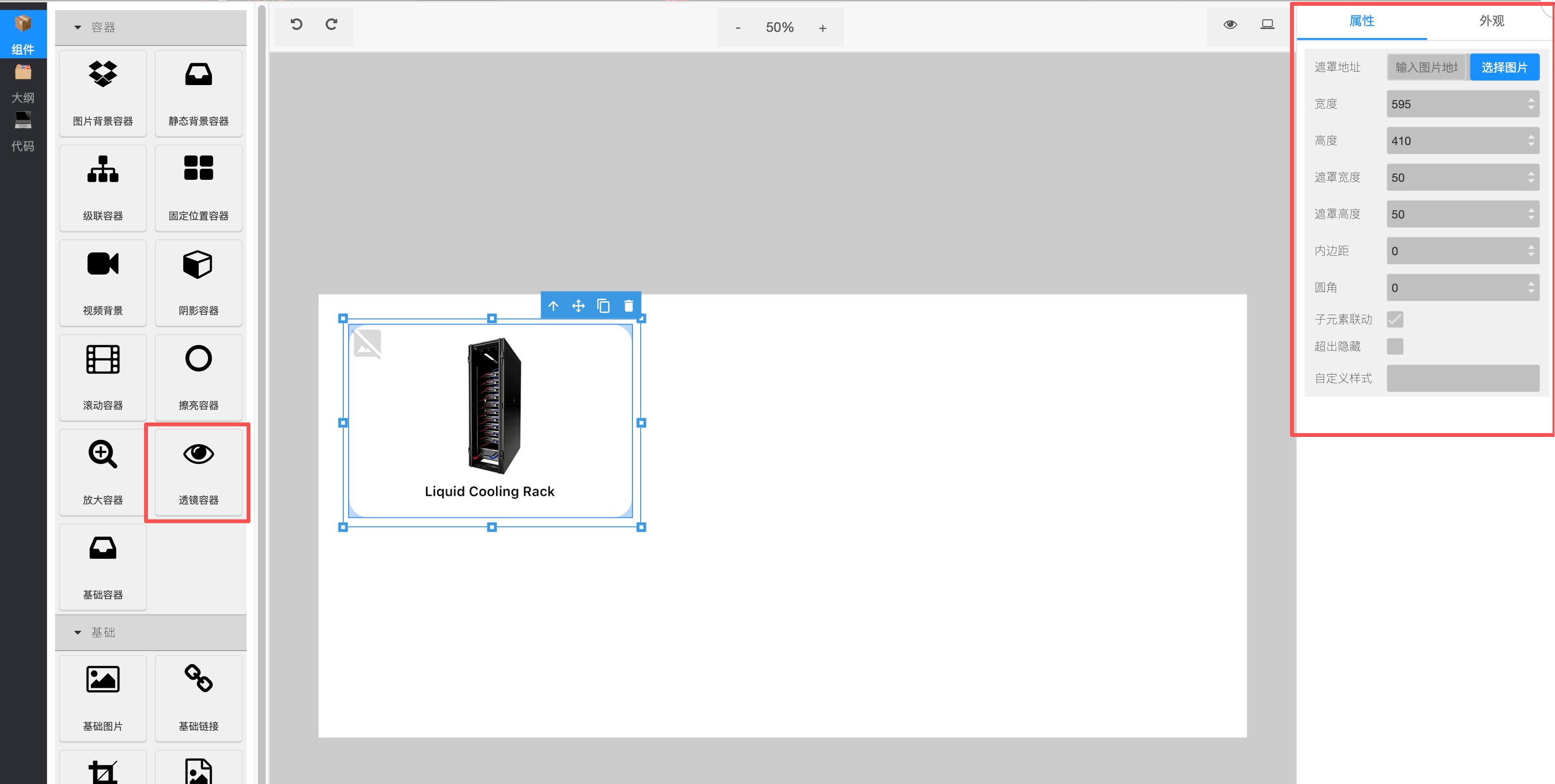Viewport: 1555px width, 784px height.
Task: Increment the 内边距 stepper
Action: (1531, 247)
